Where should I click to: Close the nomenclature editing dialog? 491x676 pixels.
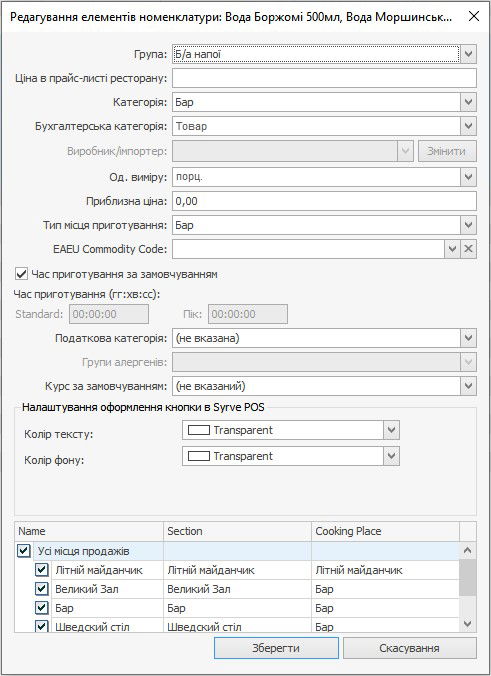[x=474, y=16]
